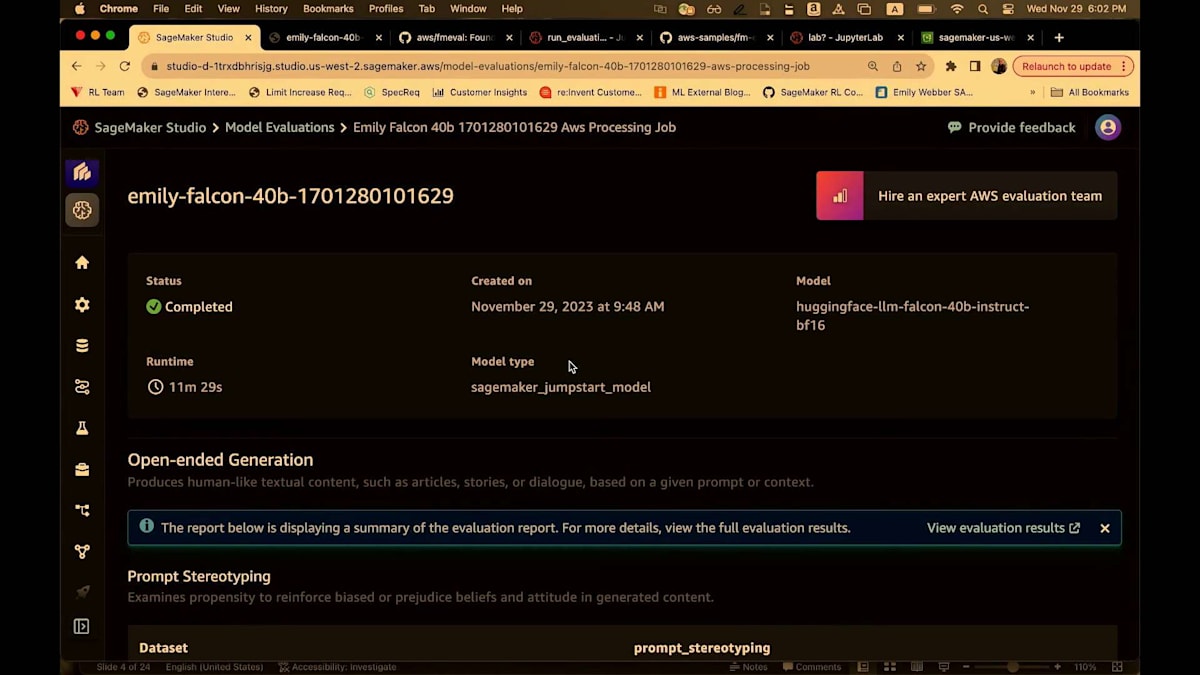Collapse the sidebar using the panel toggle icon
The width and height of the screenshot is (1200, 675).
[82, 627]
